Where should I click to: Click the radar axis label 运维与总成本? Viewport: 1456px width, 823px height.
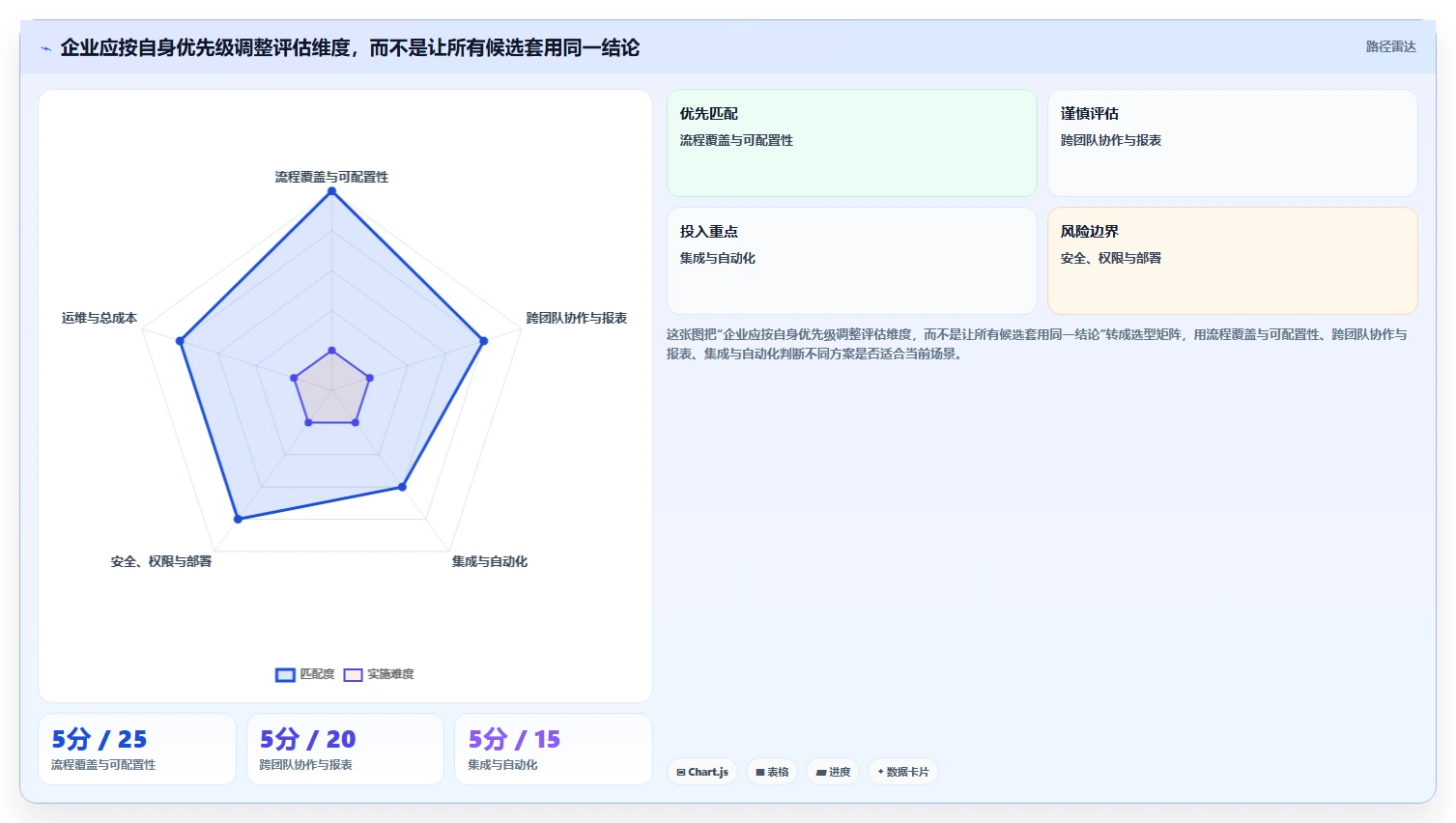point(100,318)
